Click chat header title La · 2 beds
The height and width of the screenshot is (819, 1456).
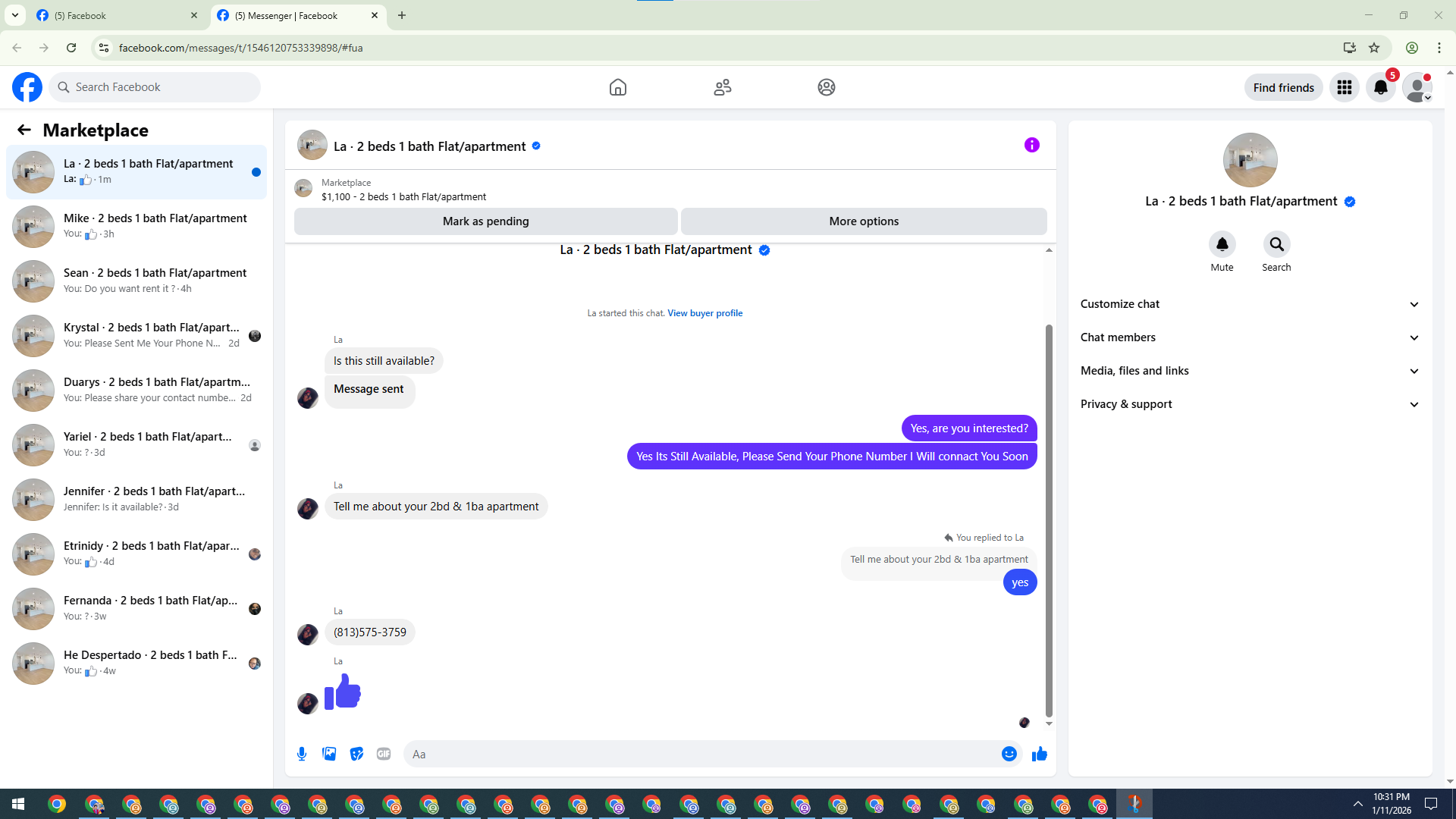[429, 146]
